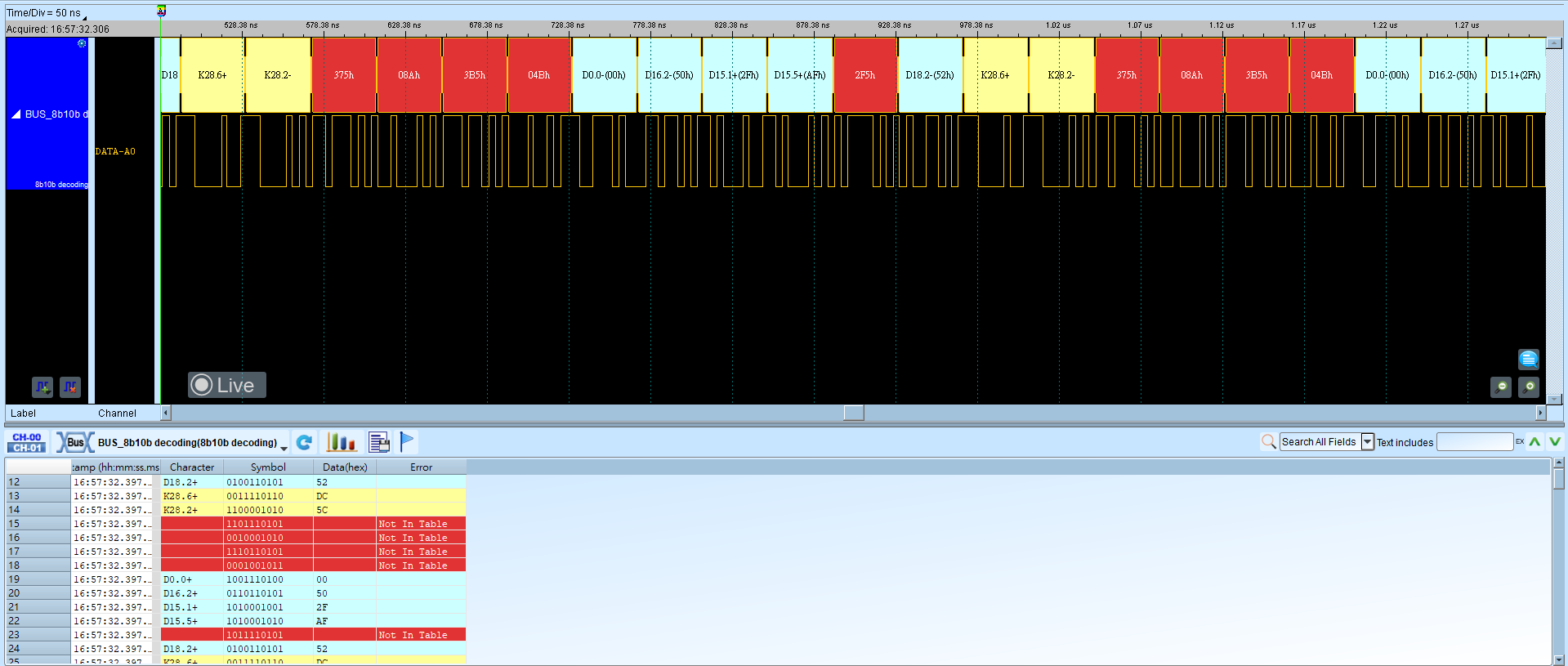The width and height of the screenshot is (1568, 666).
Task: Select table row 15 Not In Table
Action: (236, 524)
